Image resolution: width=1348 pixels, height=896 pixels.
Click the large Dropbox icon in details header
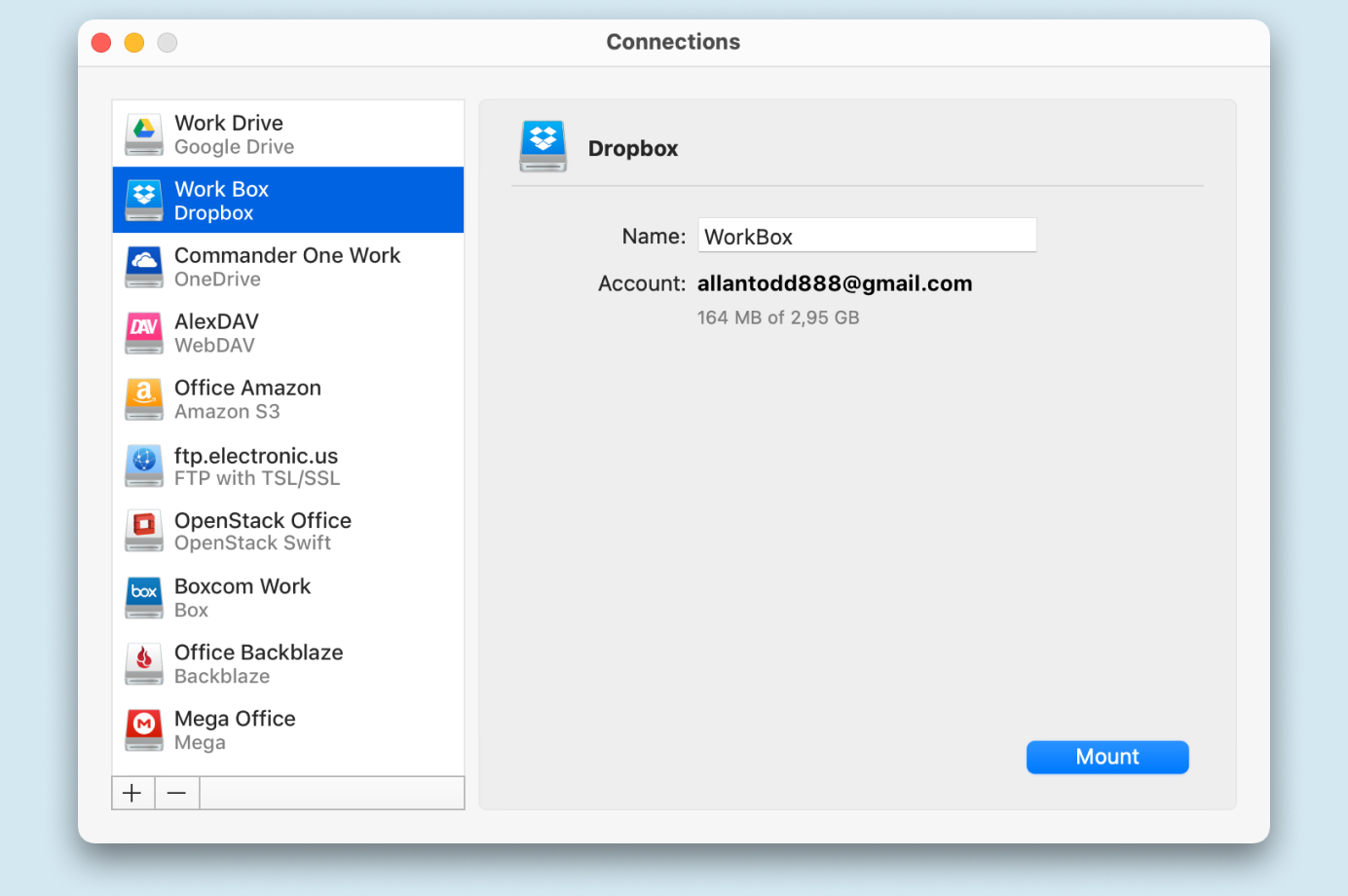tap(543, 147)
